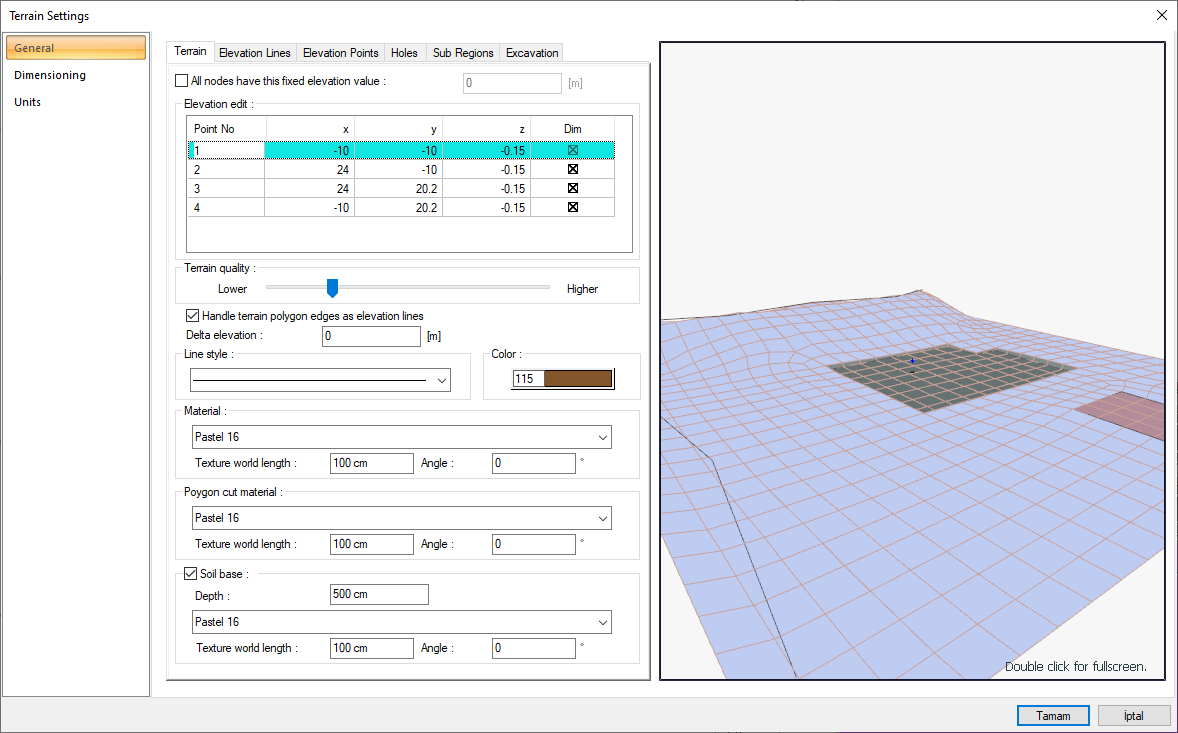
Task: Uncheck the Soil base checkbox
Action: click(x=192, y=574)
